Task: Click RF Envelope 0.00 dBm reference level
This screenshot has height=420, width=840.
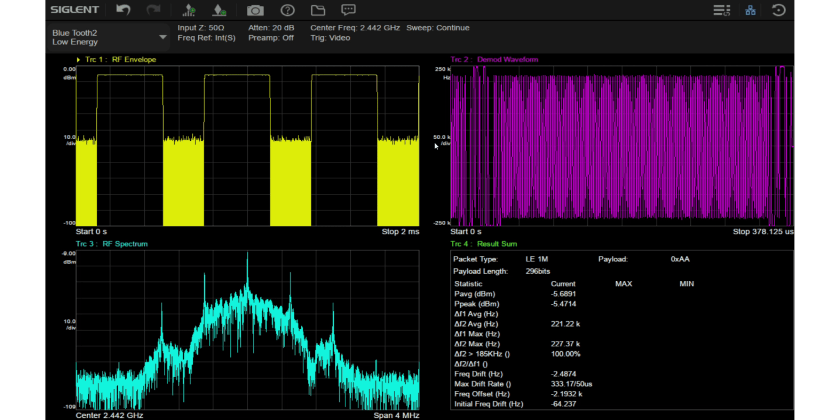Action: pos(70,73)
